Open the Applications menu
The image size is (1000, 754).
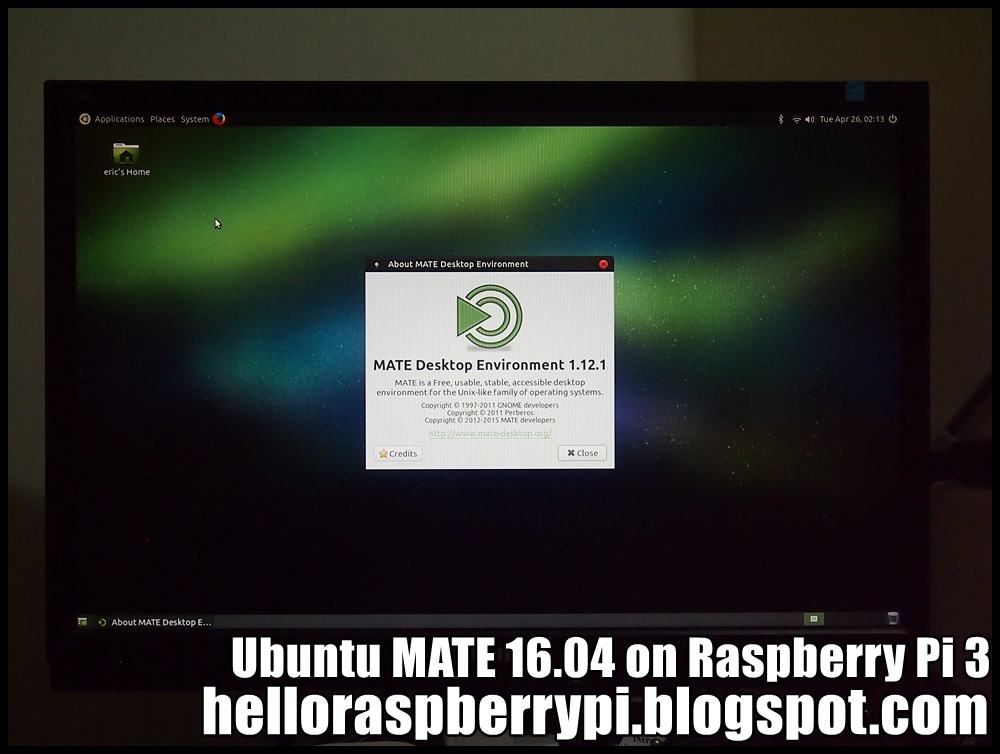tap(119, 119)
